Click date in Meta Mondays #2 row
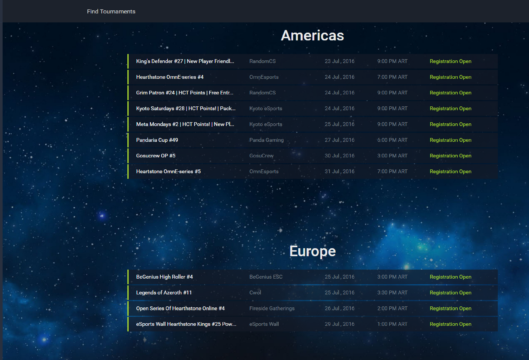This screenshot has height=360, width=529. coord(339,124)
